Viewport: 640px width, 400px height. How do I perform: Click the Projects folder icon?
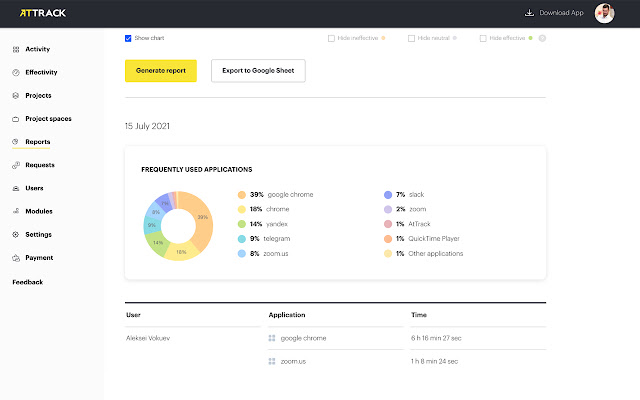click(x=16, y=96)
